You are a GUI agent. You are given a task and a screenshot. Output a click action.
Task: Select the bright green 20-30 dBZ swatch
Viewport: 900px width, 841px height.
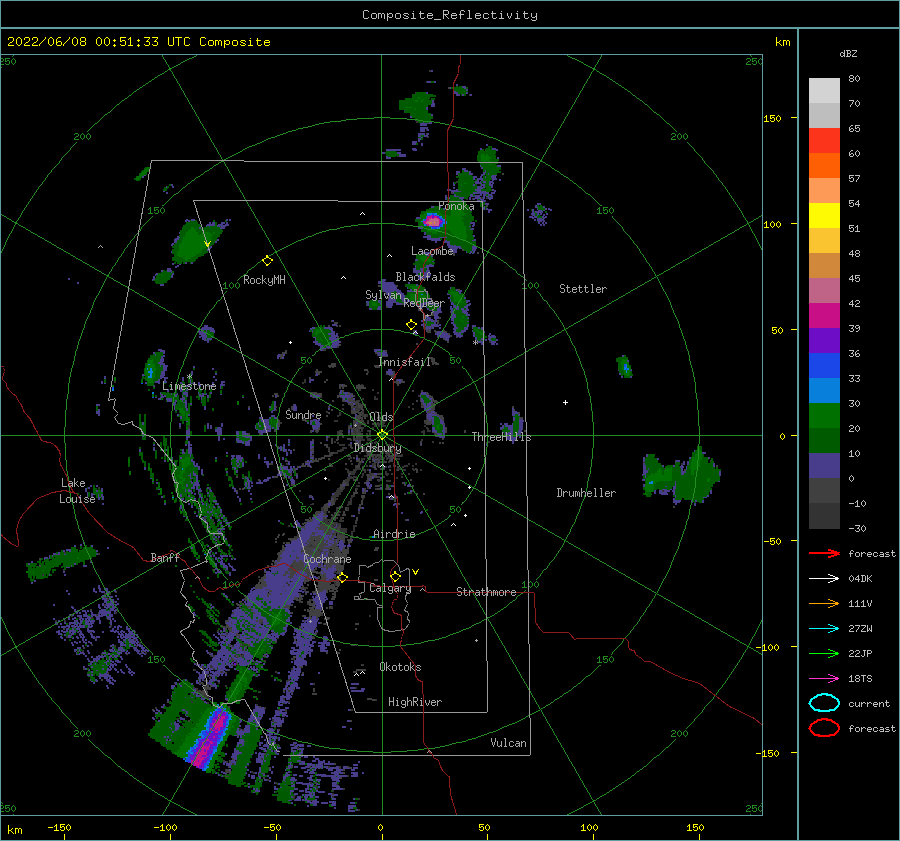[824, 416]
